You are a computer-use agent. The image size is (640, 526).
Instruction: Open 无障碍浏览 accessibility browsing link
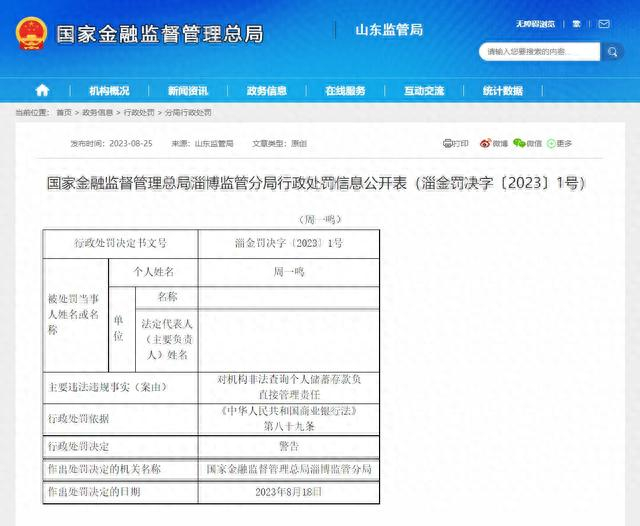pyautogui.click(x=535, y=24)
